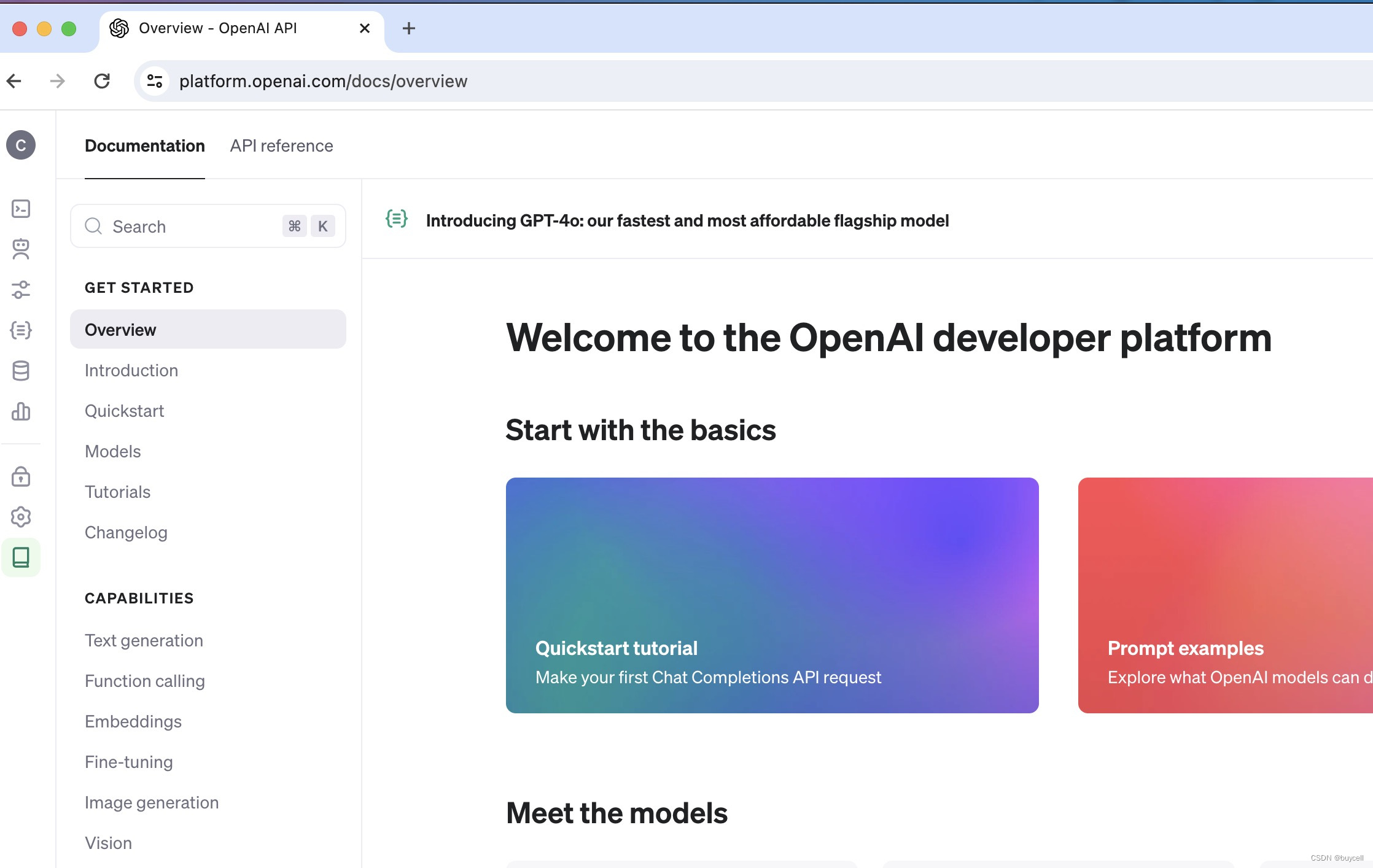View Usage with the bar chart icon

pos(21,411)
